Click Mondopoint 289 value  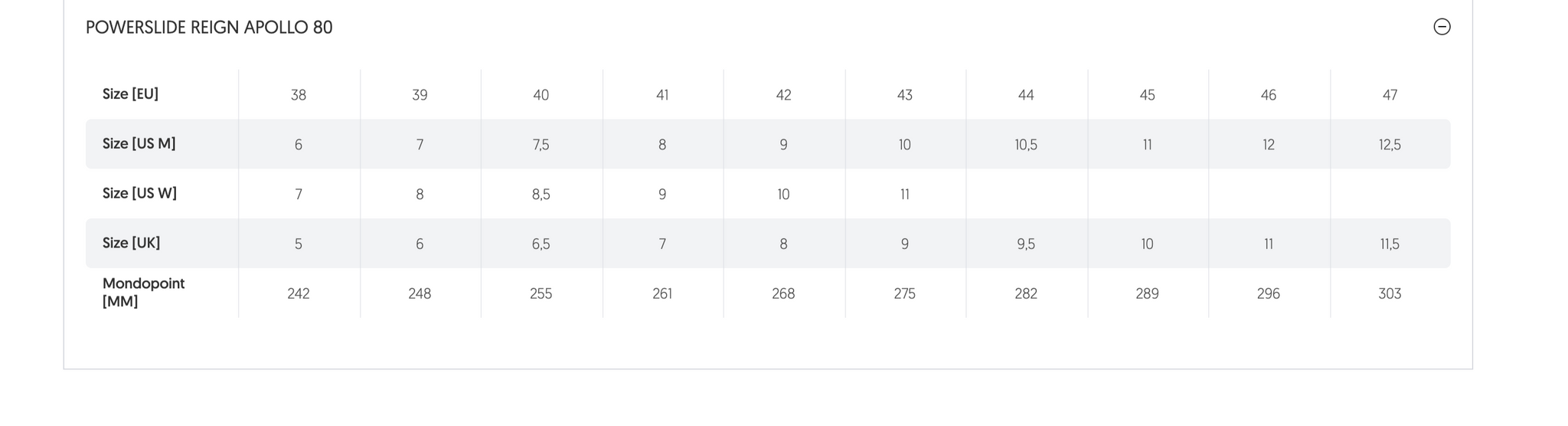click(x=1147, y=293)
